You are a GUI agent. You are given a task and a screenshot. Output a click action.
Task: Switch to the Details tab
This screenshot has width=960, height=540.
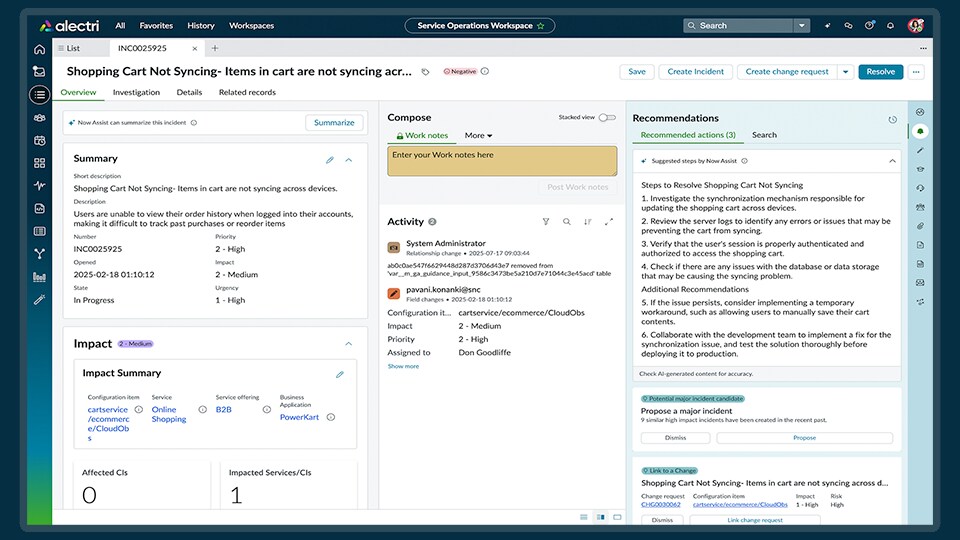189,92
